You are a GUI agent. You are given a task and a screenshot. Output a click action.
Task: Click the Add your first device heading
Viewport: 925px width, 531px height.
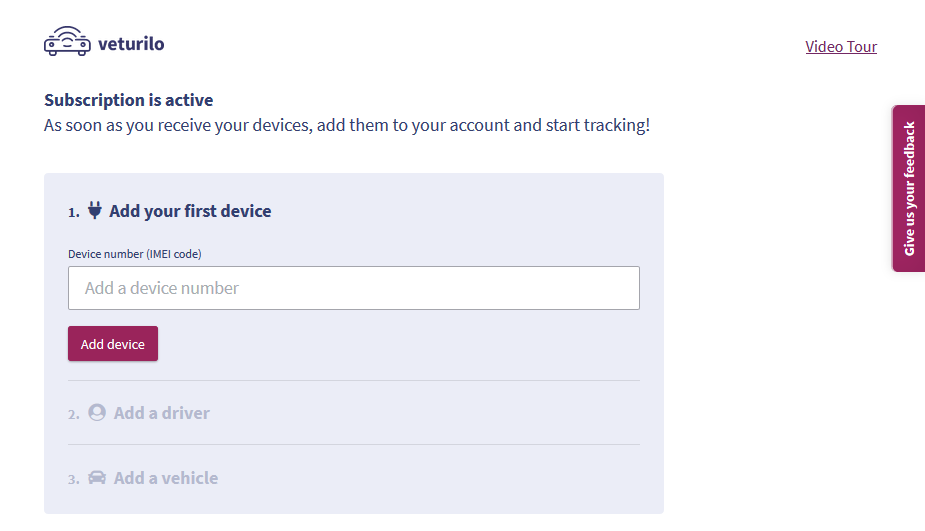click(x=190, y=211)
